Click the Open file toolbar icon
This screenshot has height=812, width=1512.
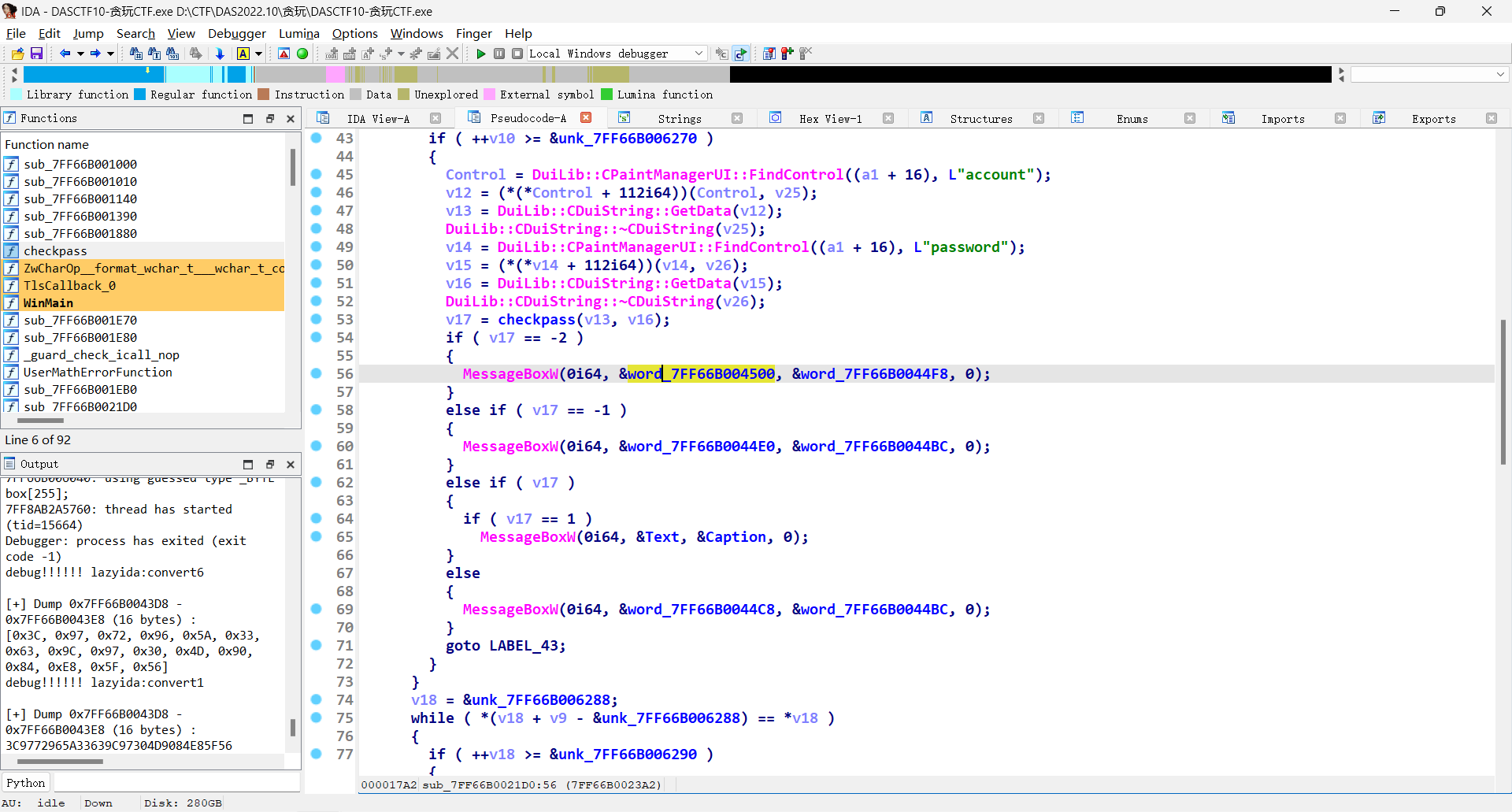[17, 54]
